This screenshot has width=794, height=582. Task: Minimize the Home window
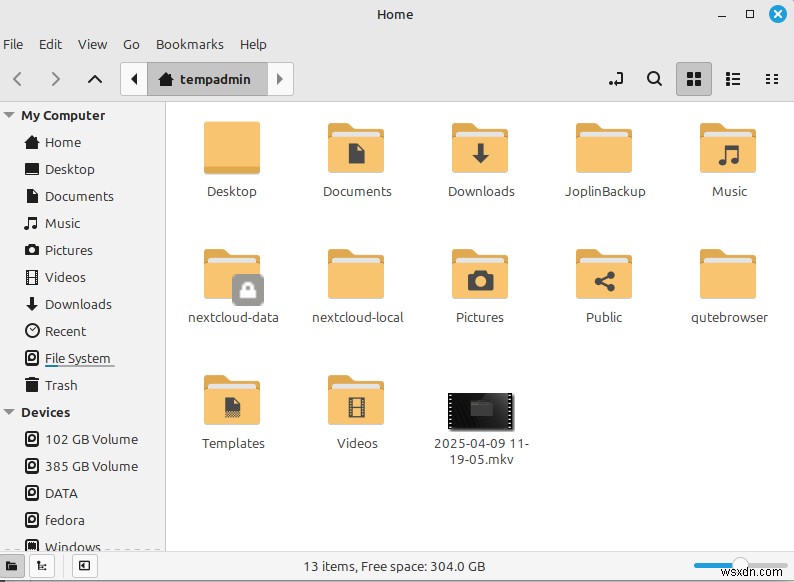coord(722,15)
